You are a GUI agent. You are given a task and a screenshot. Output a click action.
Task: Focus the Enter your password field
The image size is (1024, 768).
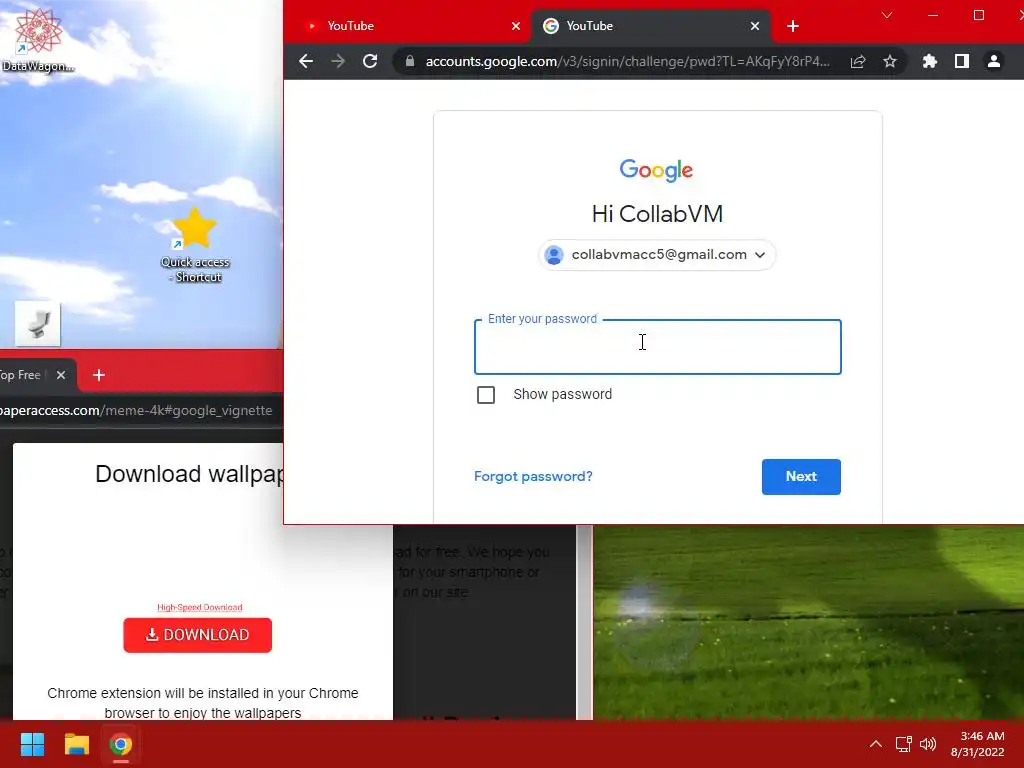point(658,347)
